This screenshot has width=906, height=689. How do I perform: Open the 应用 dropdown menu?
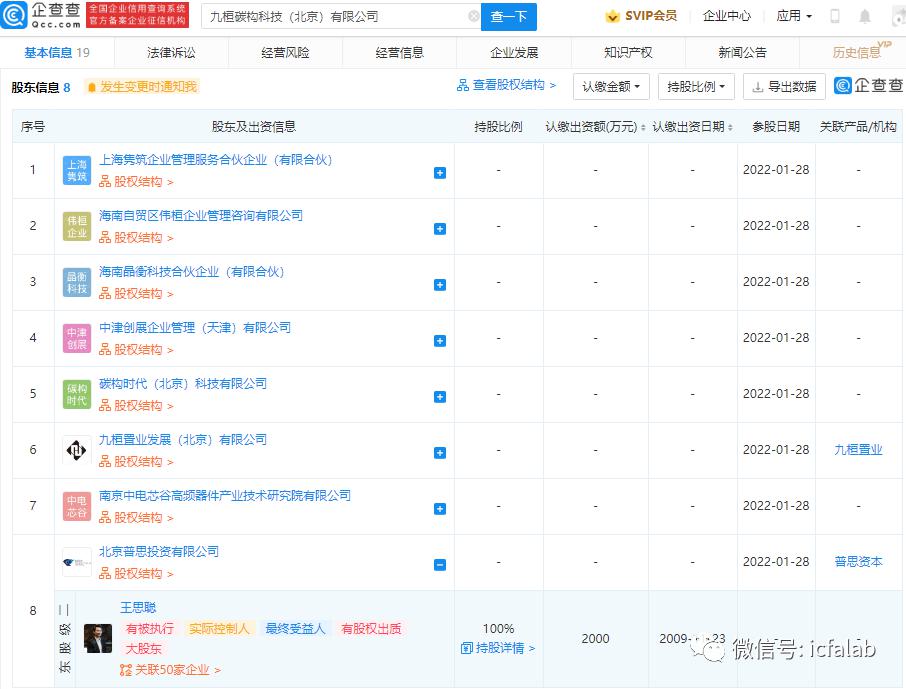[x=794, y=16]
